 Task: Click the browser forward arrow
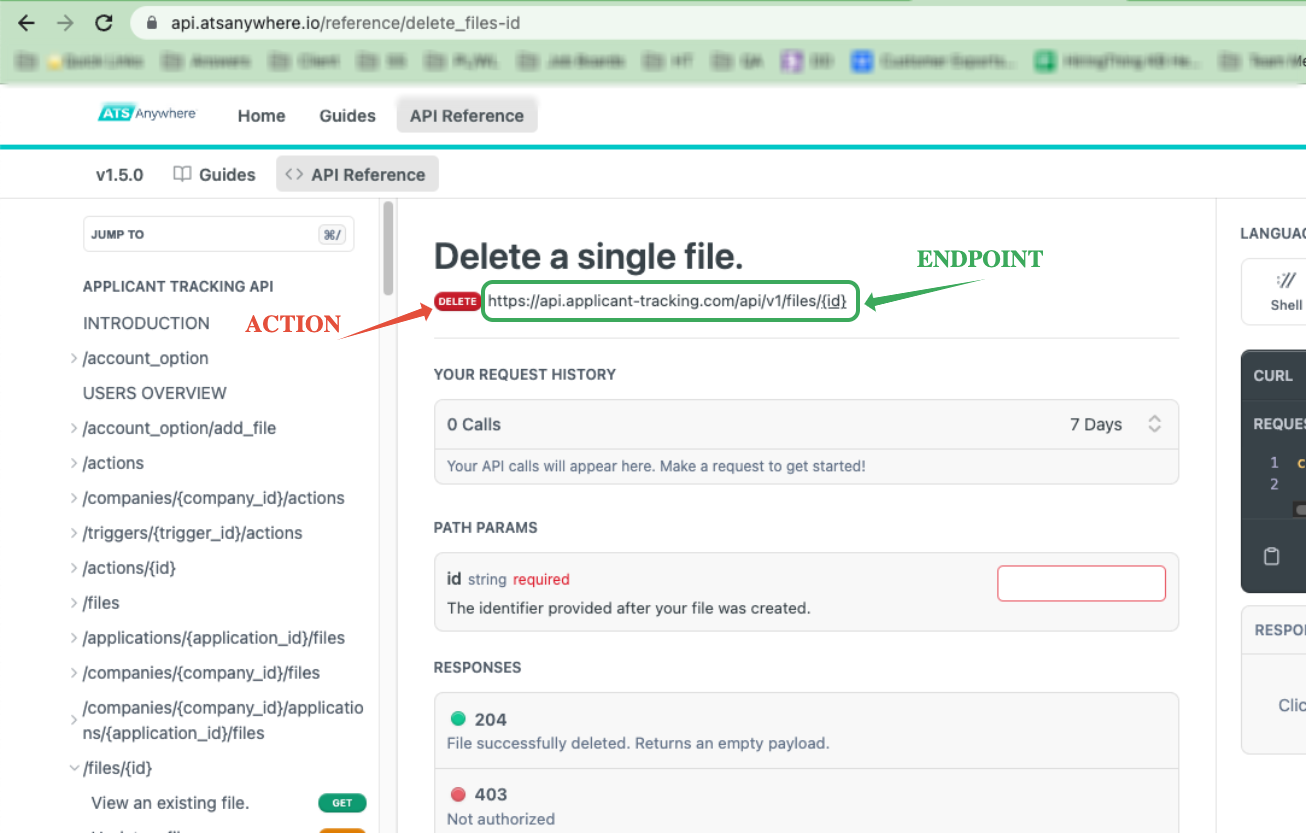pyautogui.click(x=65, y=23)
